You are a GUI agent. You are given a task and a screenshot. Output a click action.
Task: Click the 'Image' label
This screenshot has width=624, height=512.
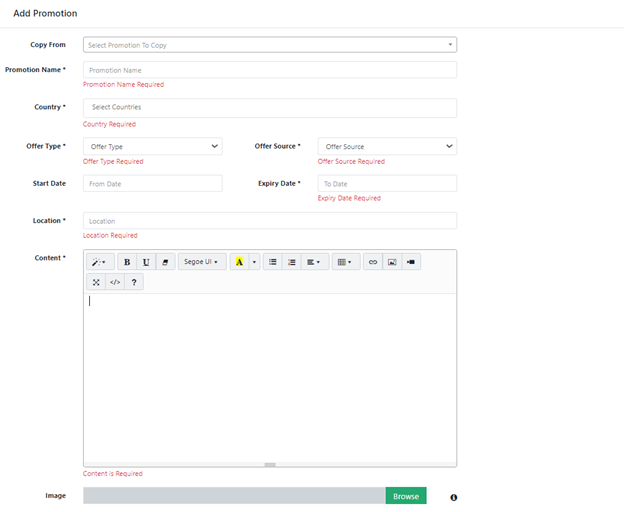pyautogui.click(x=56, y=496)
